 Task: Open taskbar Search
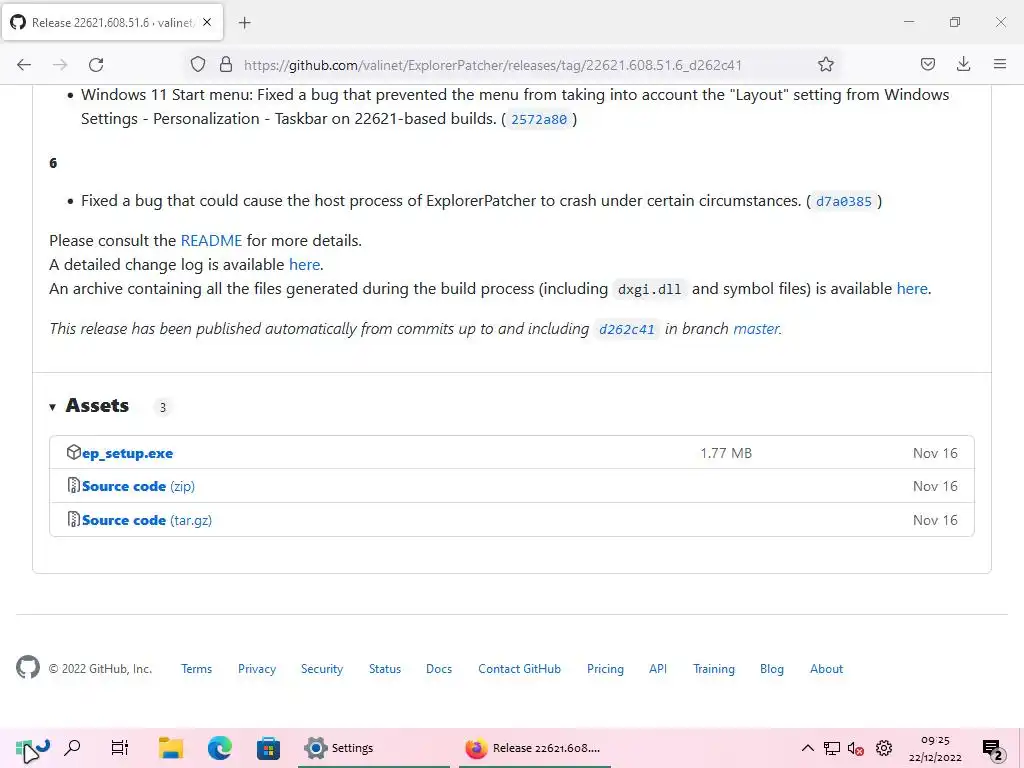72,748
